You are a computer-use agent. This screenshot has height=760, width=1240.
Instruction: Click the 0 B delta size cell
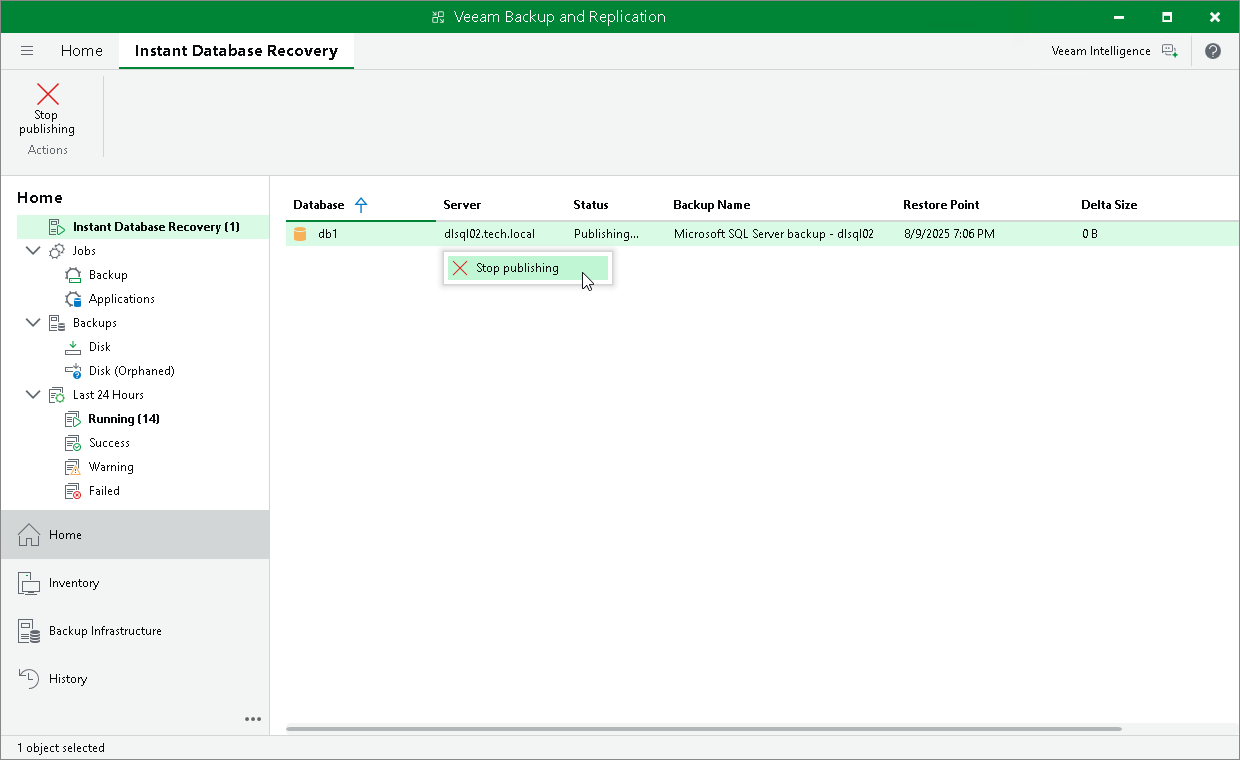1089,234
